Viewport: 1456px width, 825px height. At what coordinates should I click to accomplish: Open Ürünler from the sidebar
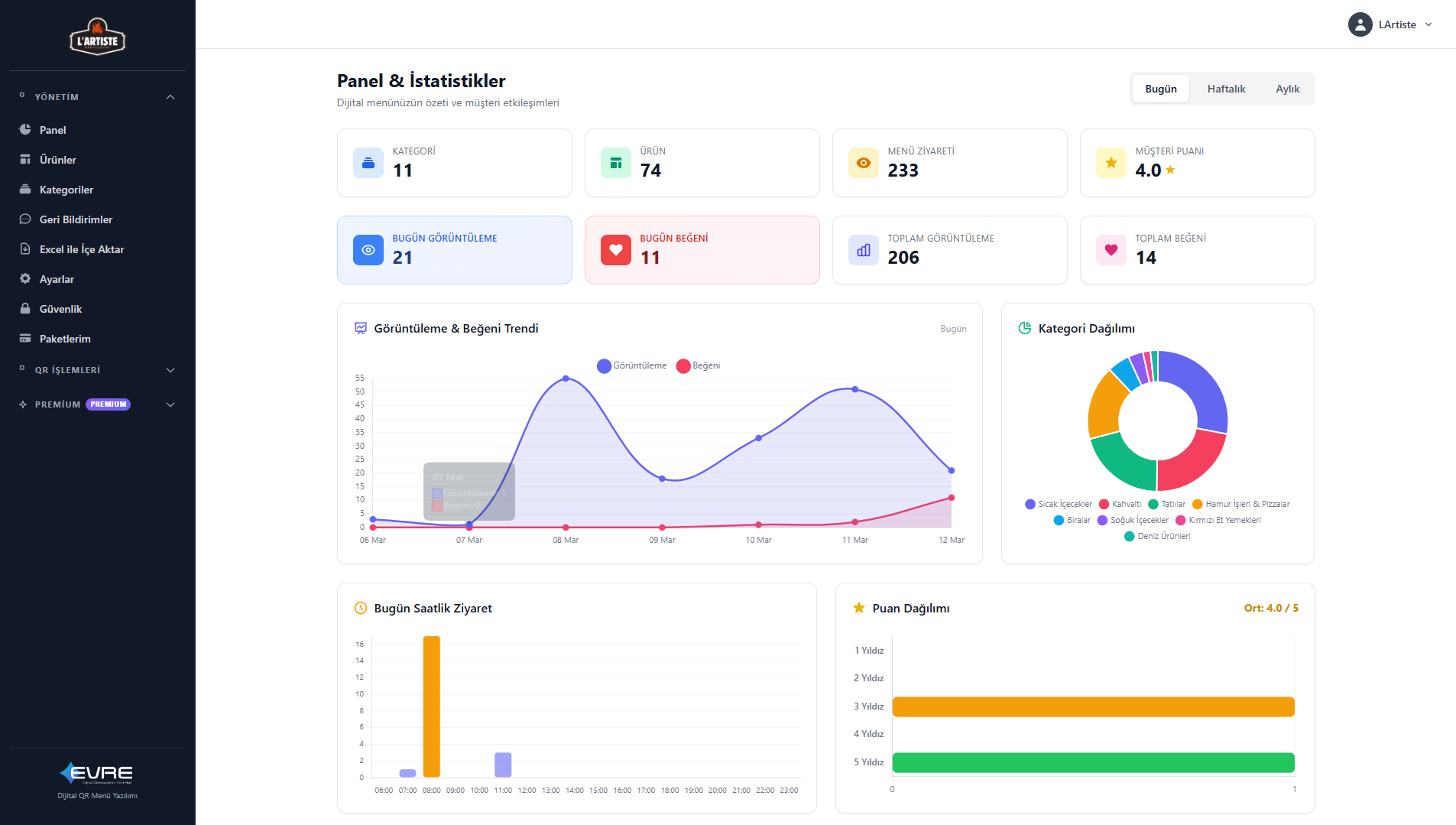[x=97, y=160]
